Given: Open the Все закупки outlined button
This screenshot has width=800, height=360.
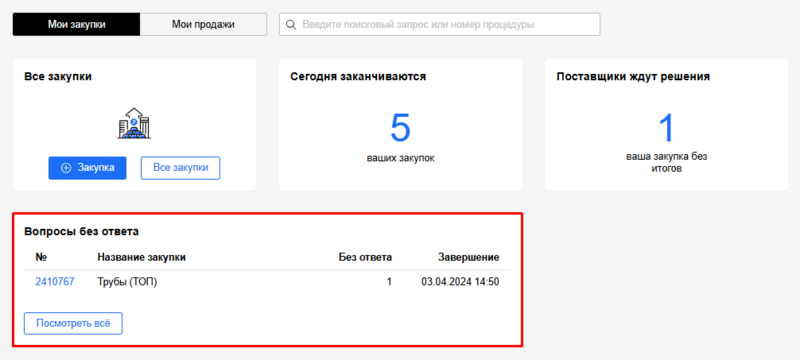Looking at the screenshot, I should pos(180,168).
